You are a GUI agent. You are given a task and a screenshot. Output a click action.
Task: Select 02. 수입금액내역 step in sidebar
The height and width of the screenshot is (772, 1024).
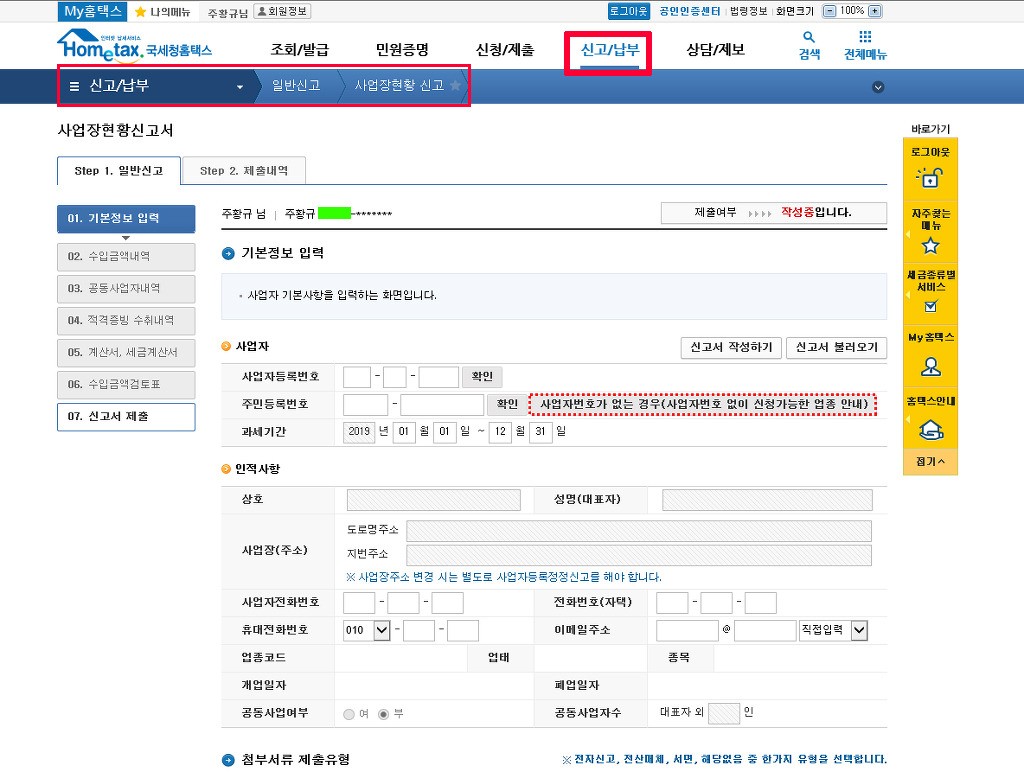126,257
